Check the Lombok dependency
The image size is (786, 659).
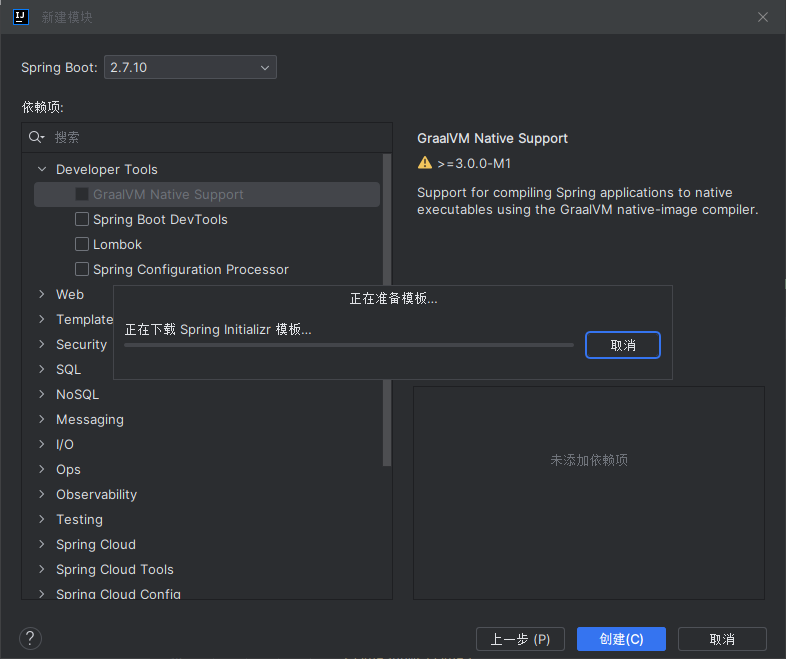82,244
